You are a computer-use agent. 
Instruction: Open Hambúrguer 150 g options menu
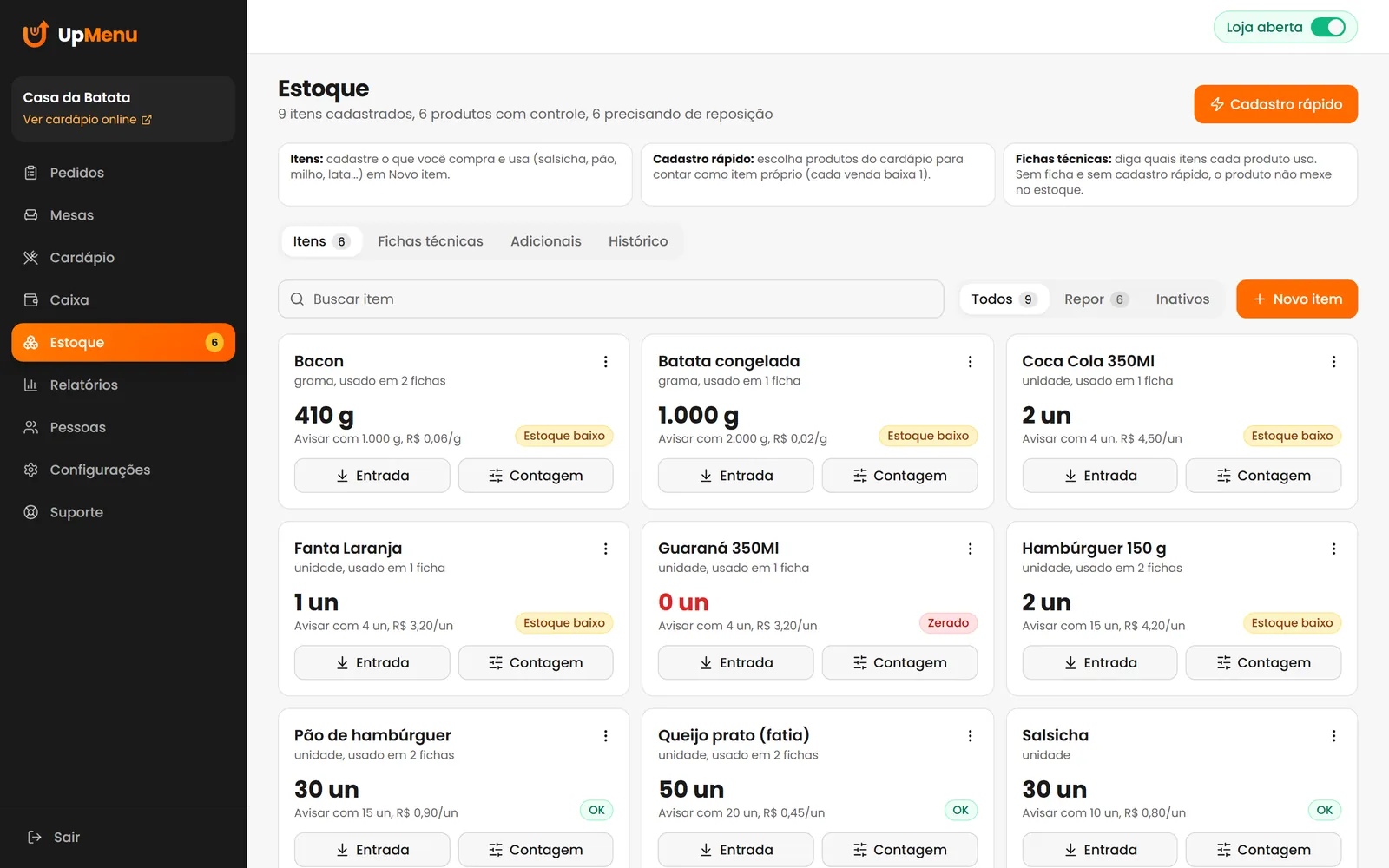[1333, 549]
